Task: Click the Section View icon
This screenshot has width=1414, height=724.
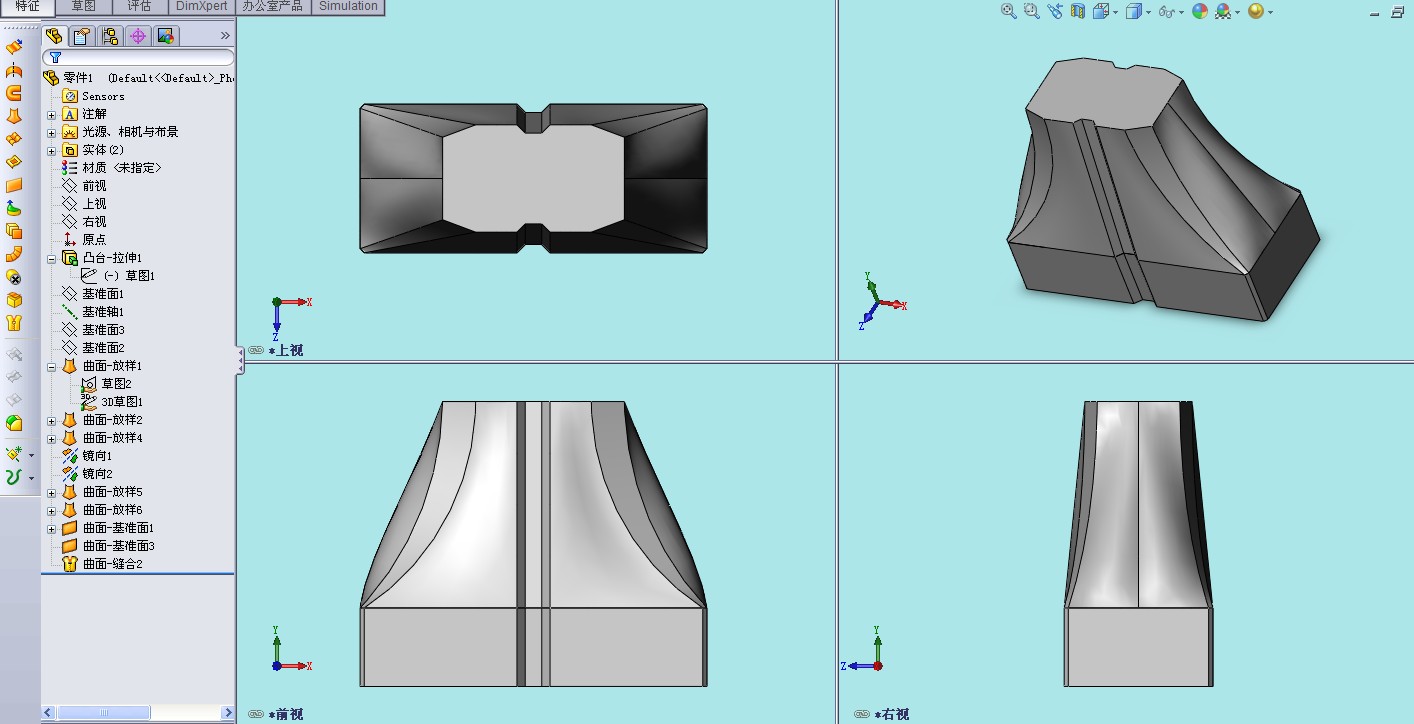Action: click(x=1078, y=11)
